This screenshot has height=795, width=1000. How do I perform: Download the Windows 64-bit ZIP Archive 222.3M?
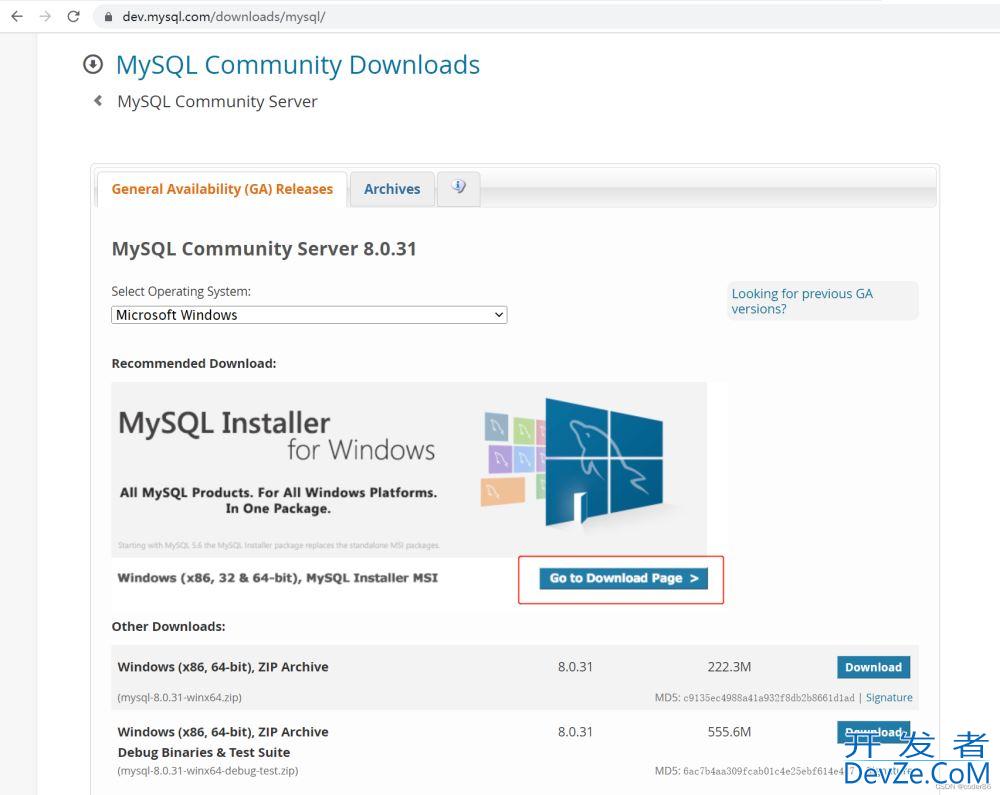[x=873, y=667]
